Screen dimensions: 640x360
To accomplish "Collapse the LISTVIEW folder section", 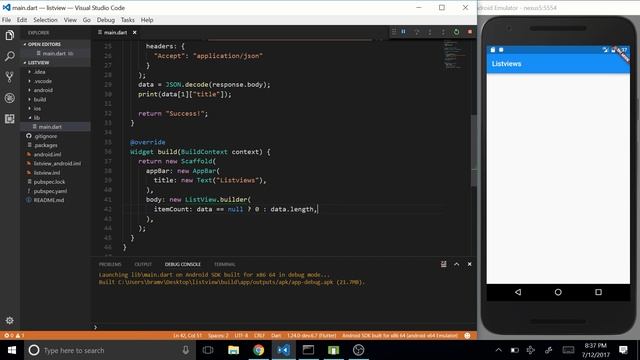I will point(56,62).
